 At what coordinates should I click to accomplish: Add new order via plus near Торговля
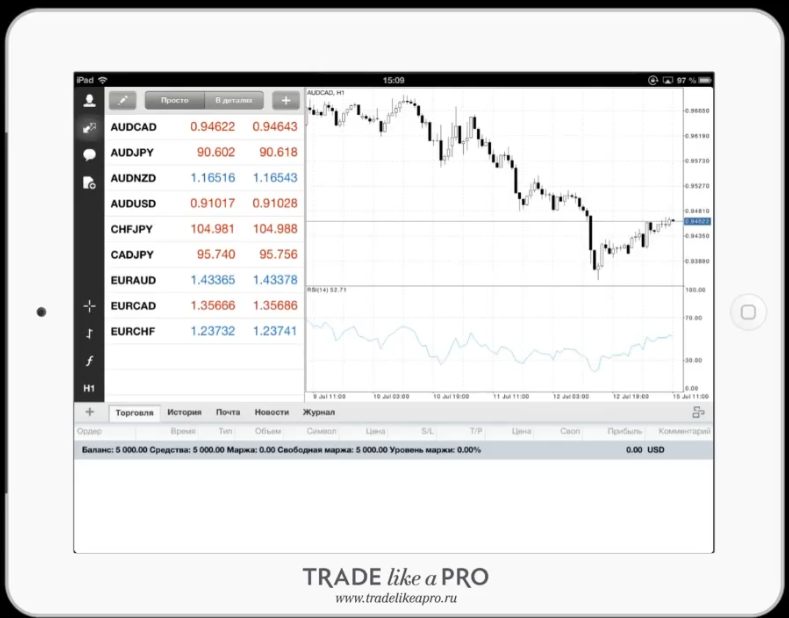tap(90, 412)
